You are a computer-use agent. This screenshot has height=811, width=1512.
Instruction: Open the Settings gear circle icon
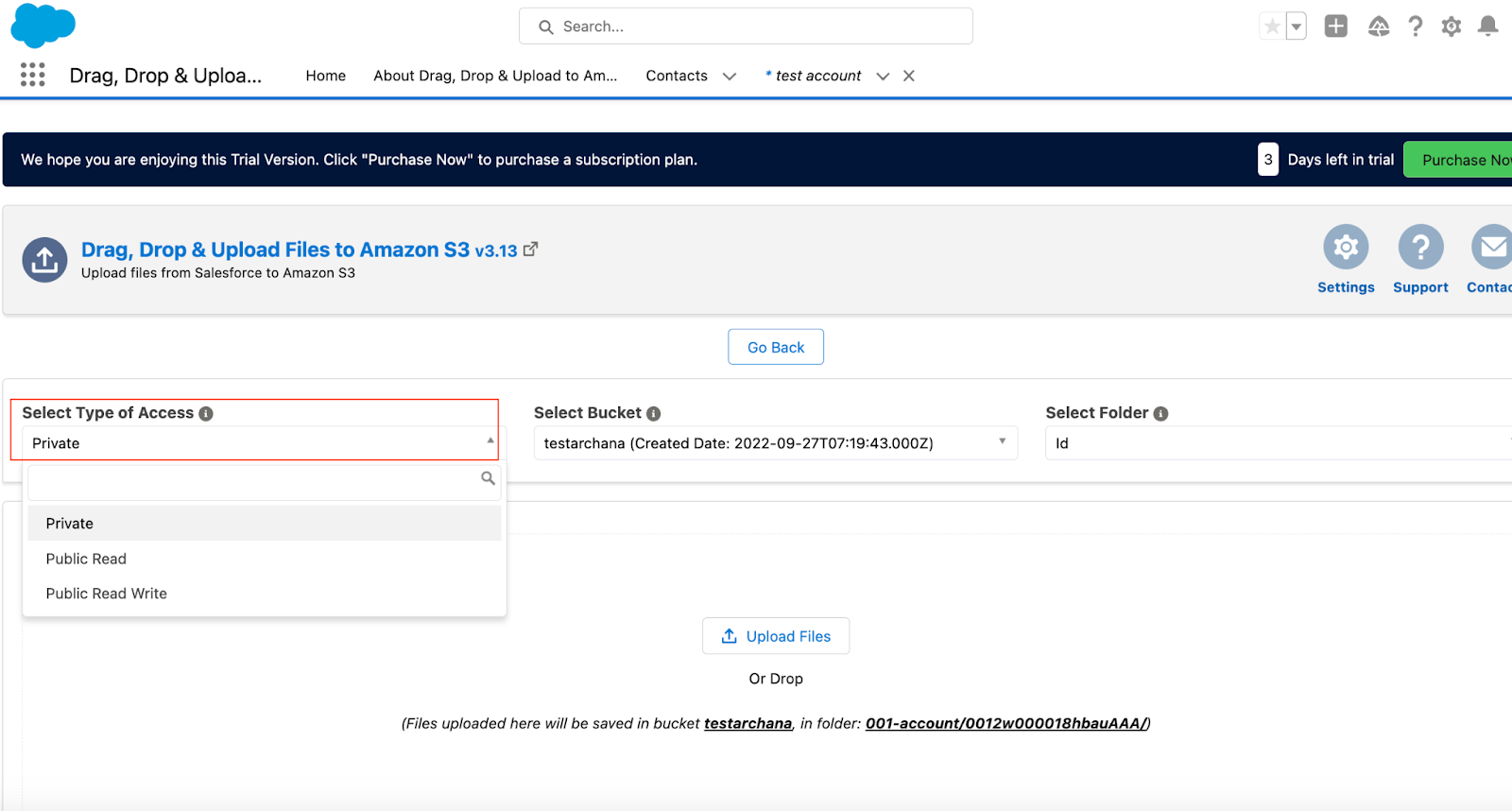[x=1346, y=248]
